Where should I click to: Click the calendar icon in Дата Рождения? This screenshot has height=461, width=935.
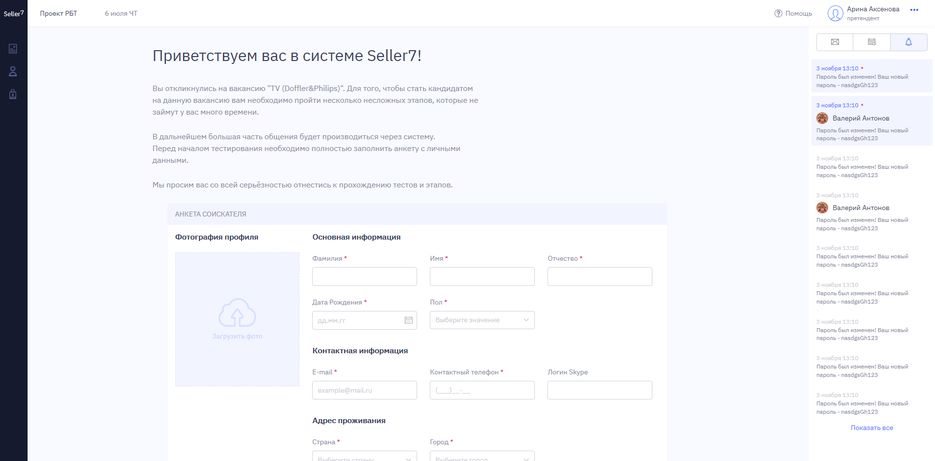click(408, 320)
